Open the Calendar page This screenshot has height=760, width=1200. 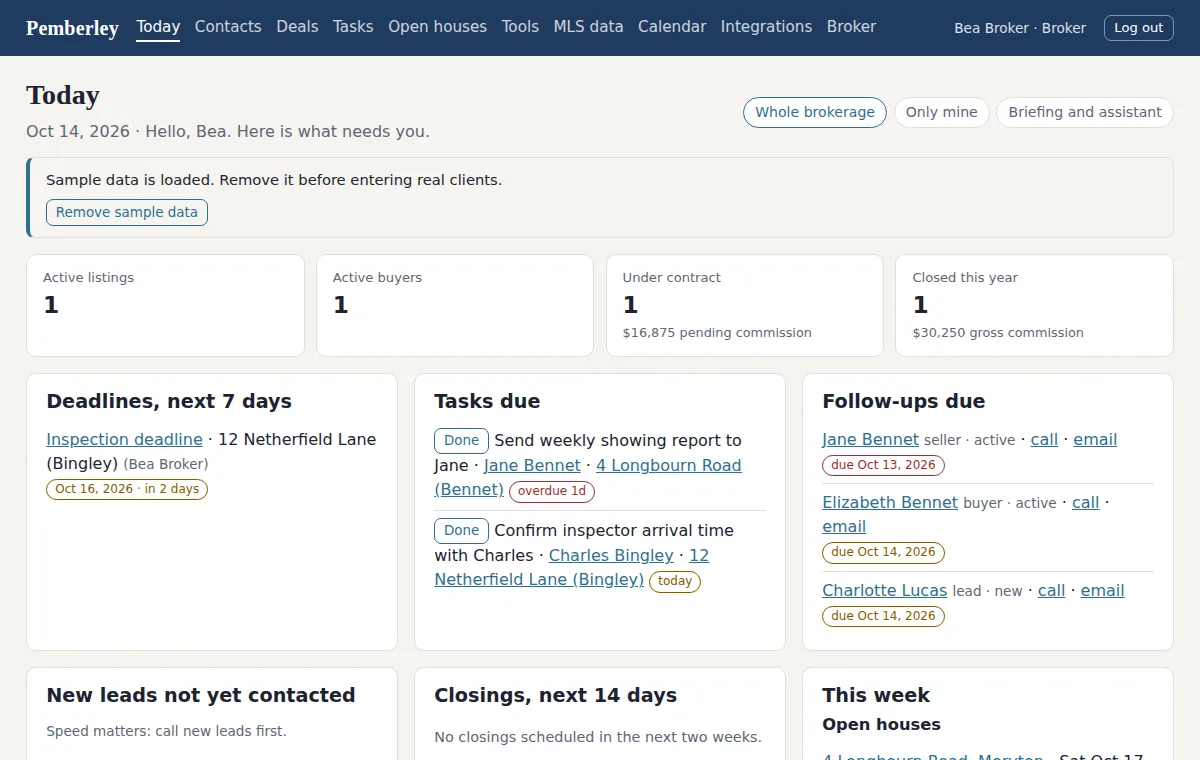(x=672, y=27)
